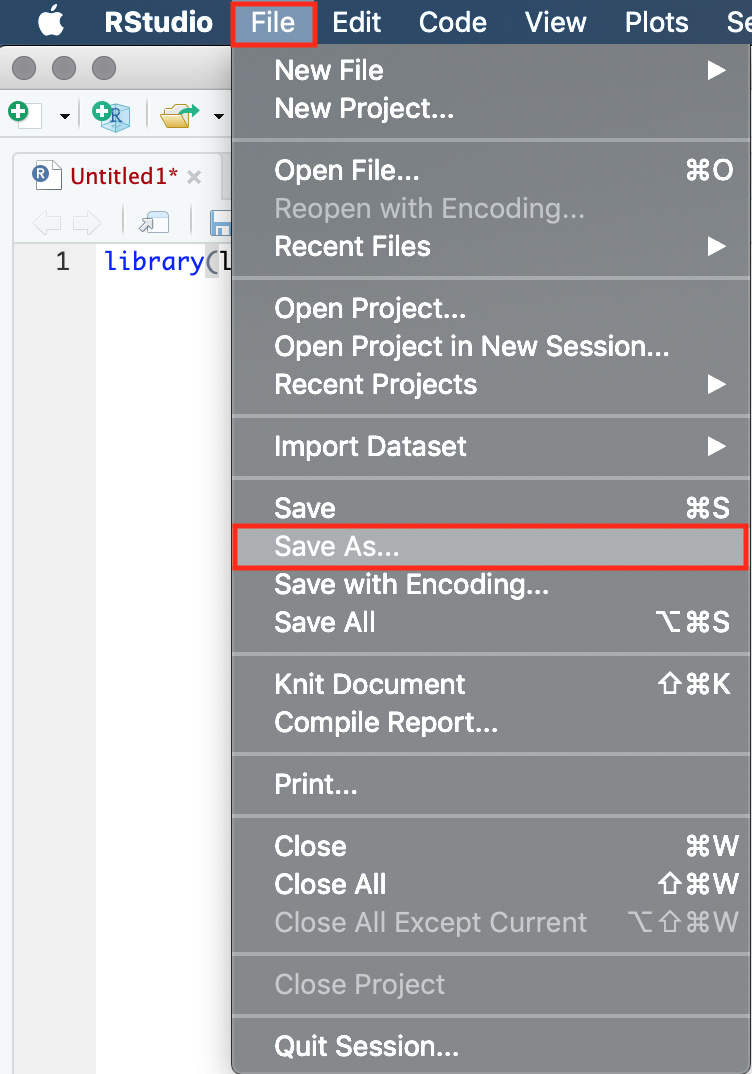Screen dimensions: 752x1074
Task: Click line 1 in the code editor
Action: (x=163, y=262)
